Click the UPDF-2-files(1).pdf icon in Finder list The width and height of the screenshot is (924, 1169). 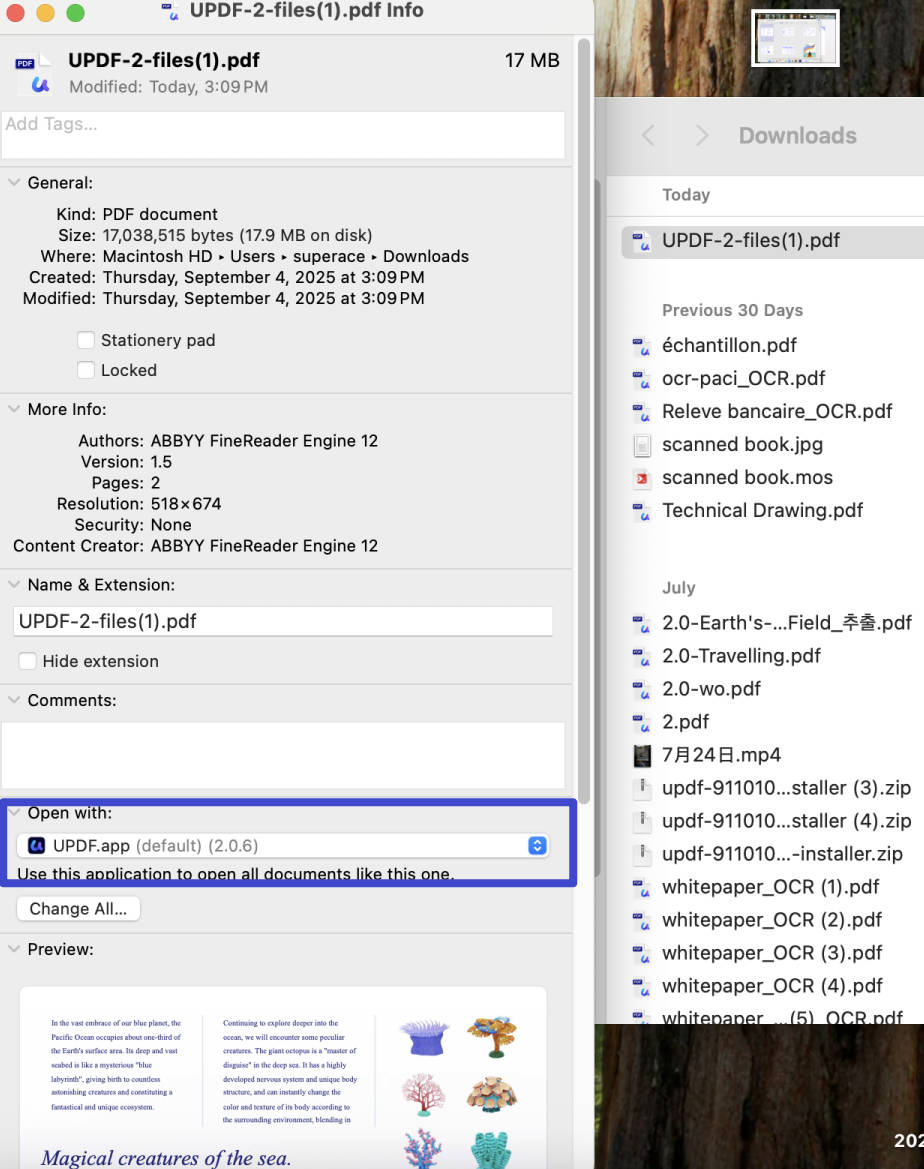click(641, 242)
